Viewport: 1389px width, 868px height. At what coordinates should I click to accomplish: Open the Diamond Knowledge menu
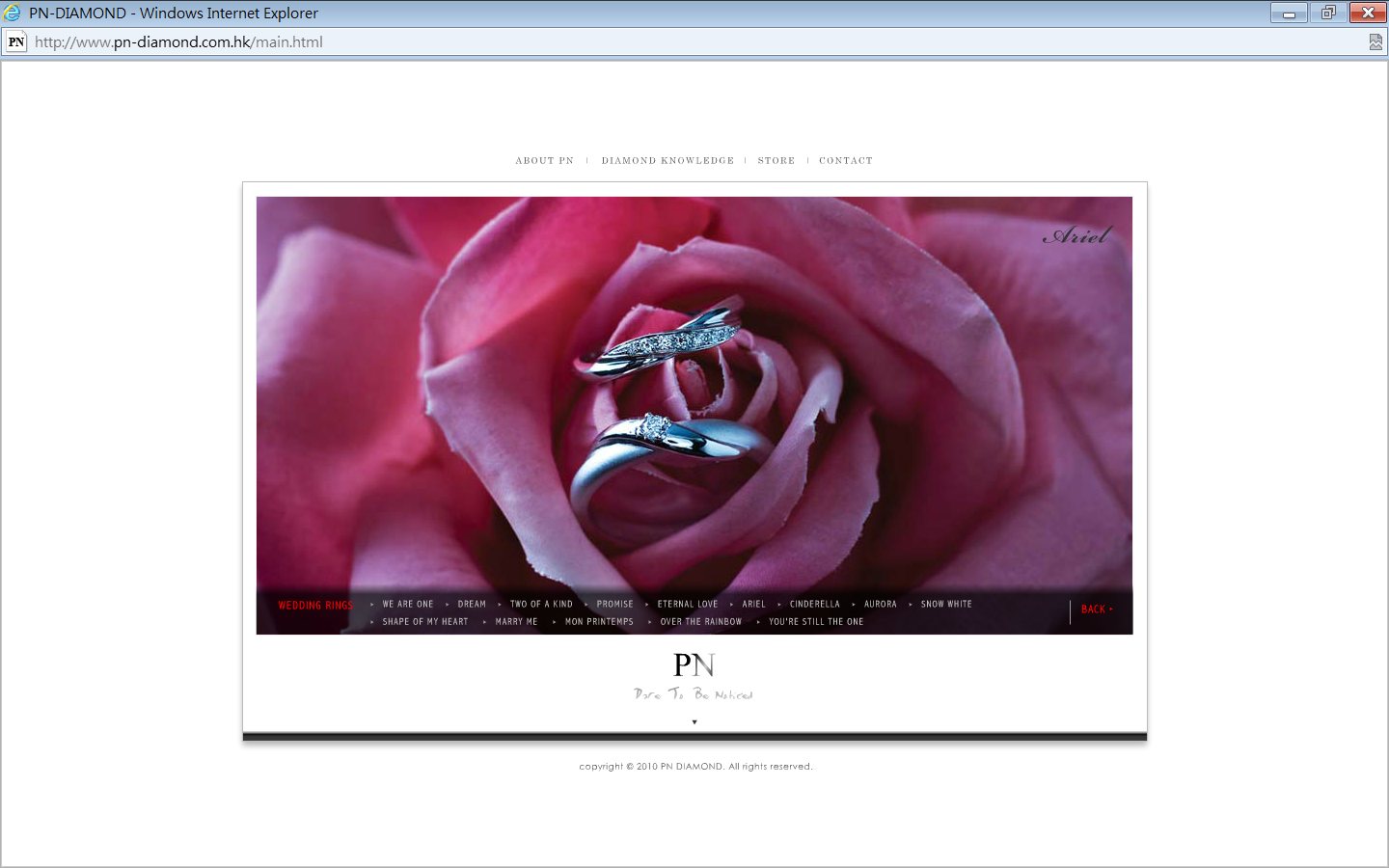[x=667, y=161]
